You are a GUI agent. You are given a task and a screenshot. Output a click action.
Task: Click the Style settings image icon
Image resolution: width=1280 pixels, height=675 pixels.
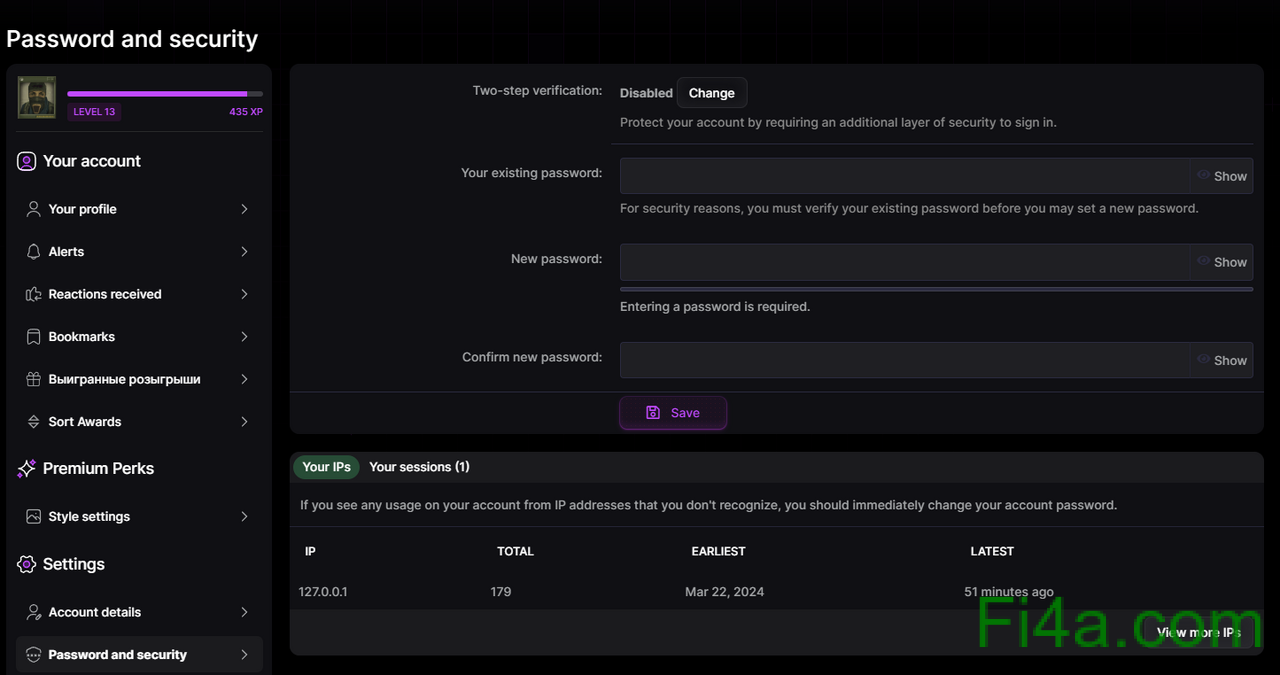[x=33, y=517]
